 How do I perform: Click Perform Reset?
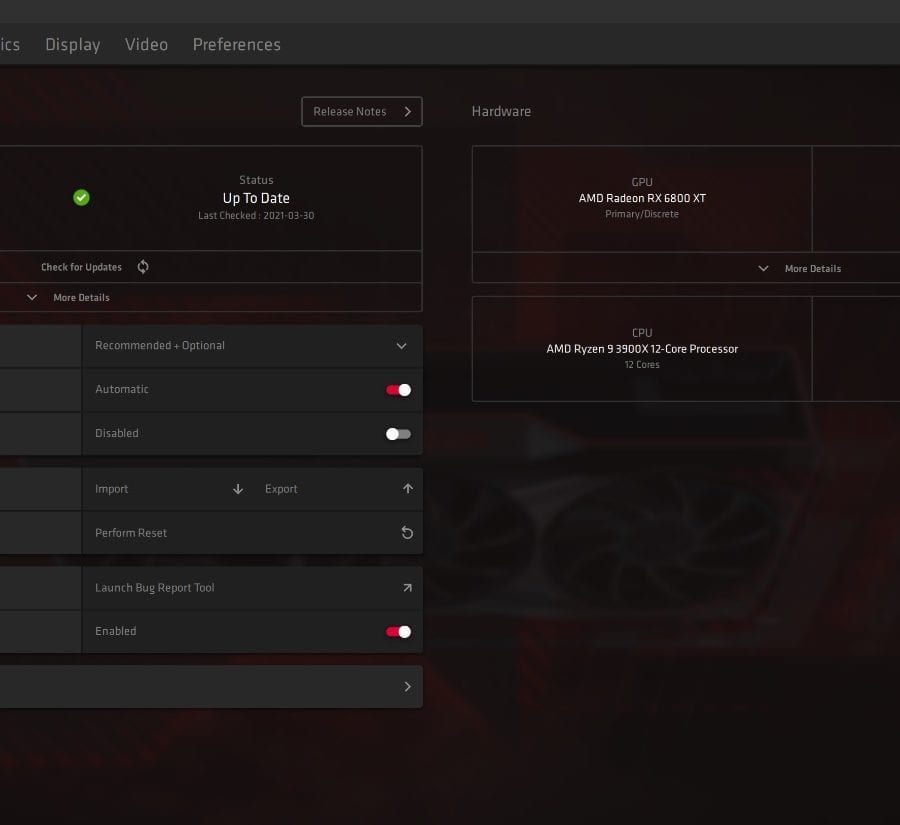[x=131, y=533]
